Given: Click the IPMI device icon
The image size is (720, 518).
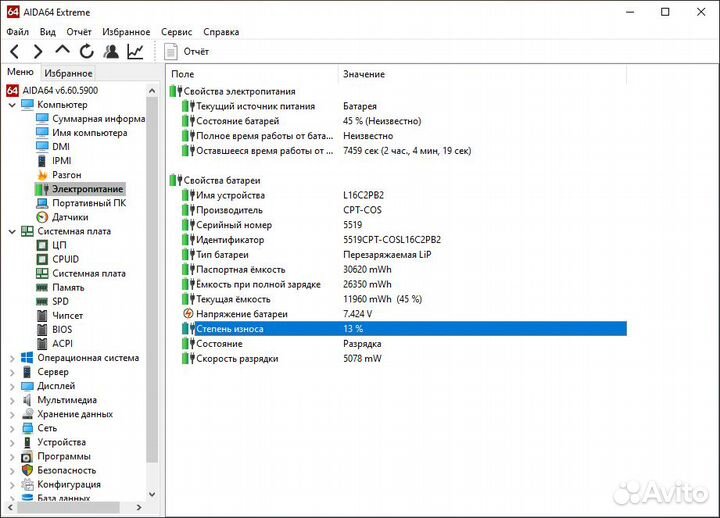Looking at the screenshot, I should pos(42,161).
